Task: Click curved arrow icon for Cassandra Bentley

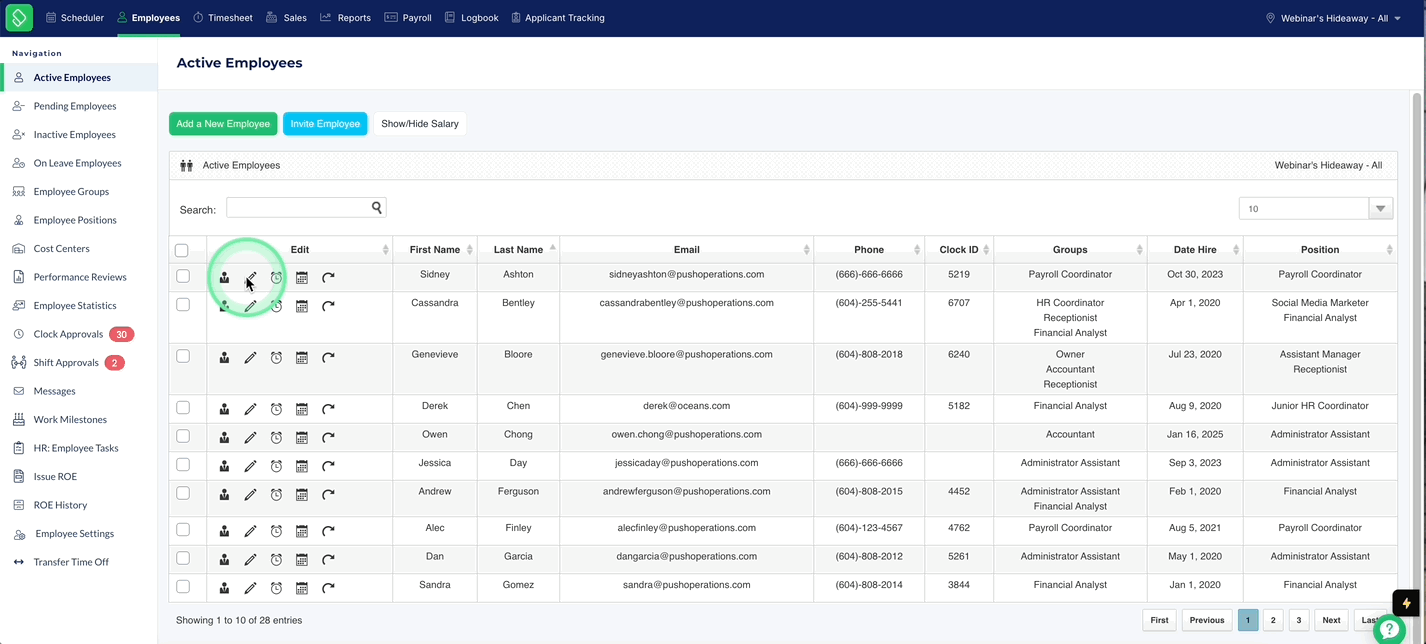Action: [328, 306]
